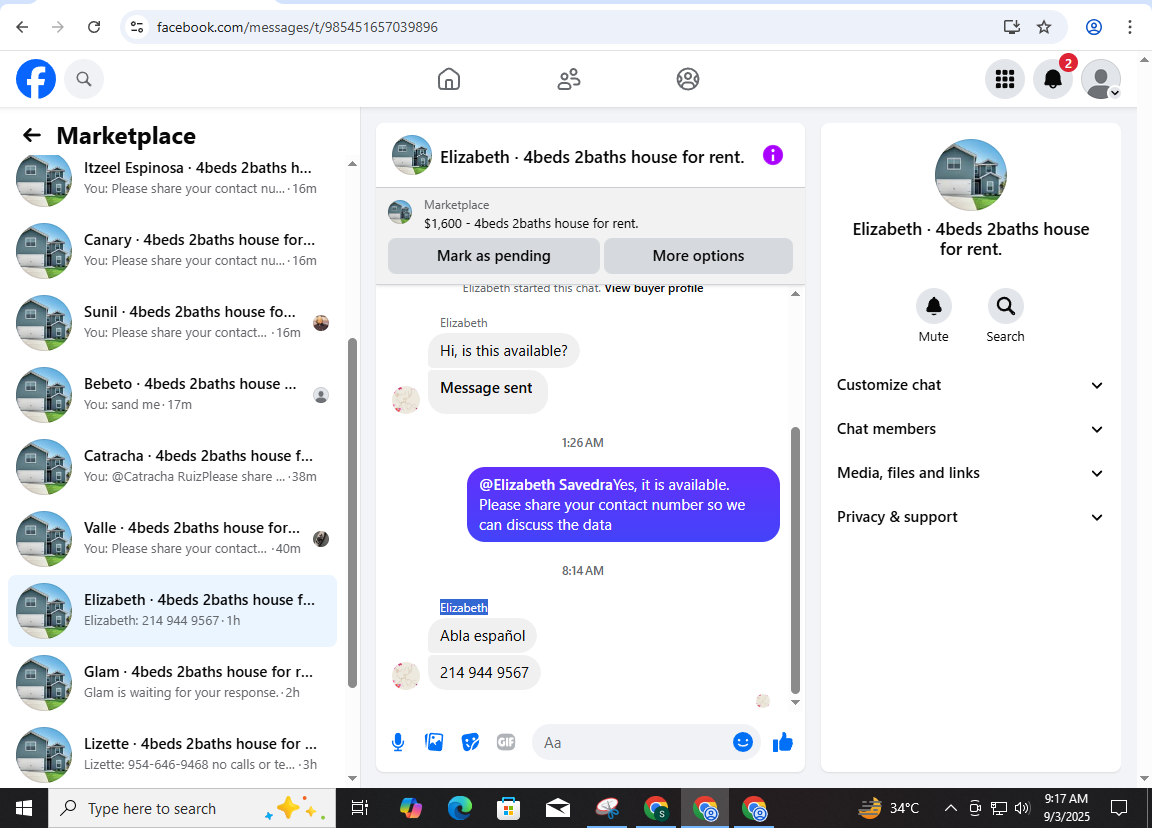Screen dimensions: 1152x828
Task: Click the large listing photo in right panel
Action: point(971,176)
